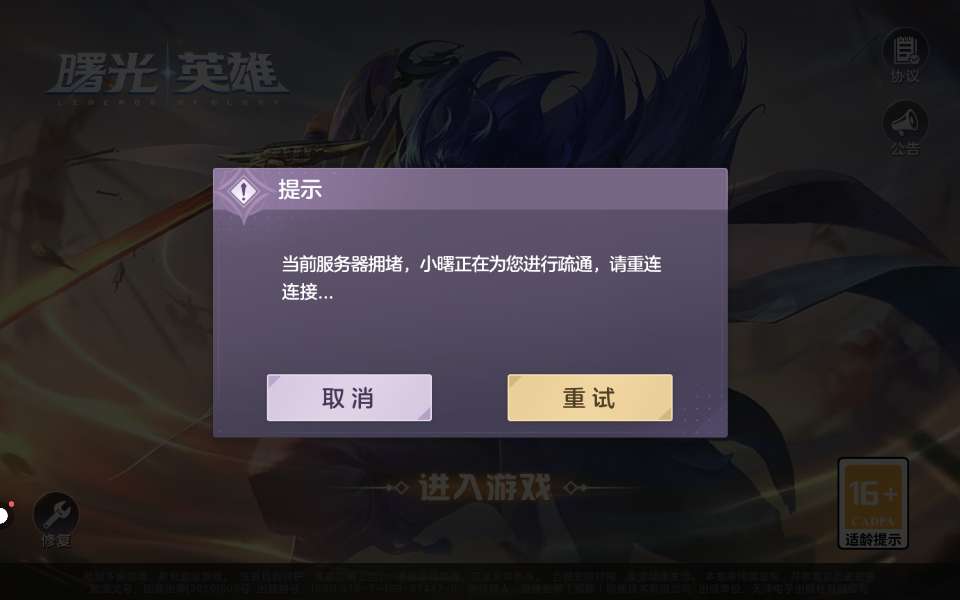This screenshot has width=960, height=600.
Task: Click the 公告 label under the megaphone
Action: (904, 149)
